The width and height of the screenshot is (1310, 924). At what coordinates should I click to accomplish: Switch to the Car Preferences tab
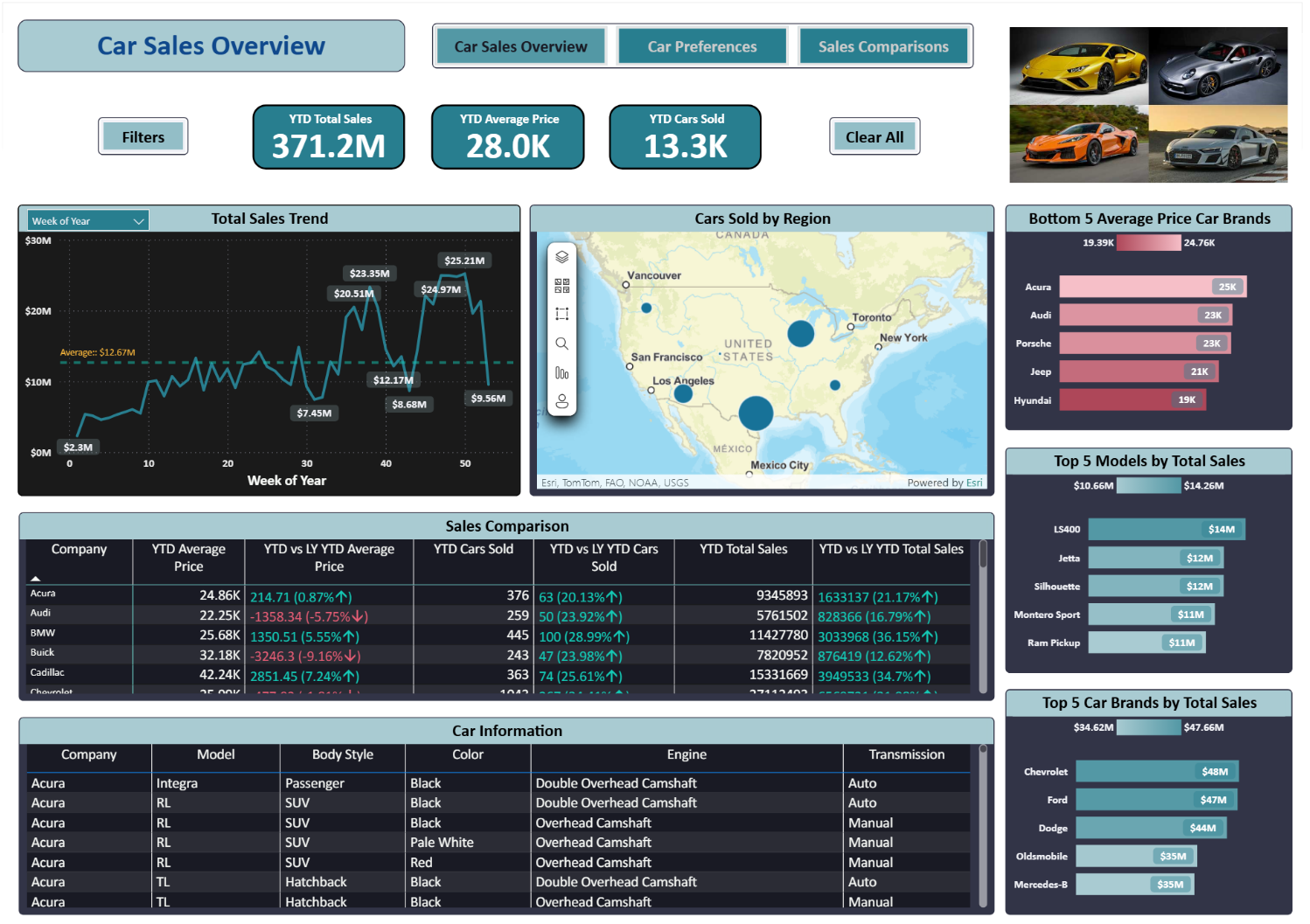coord(702,46)
